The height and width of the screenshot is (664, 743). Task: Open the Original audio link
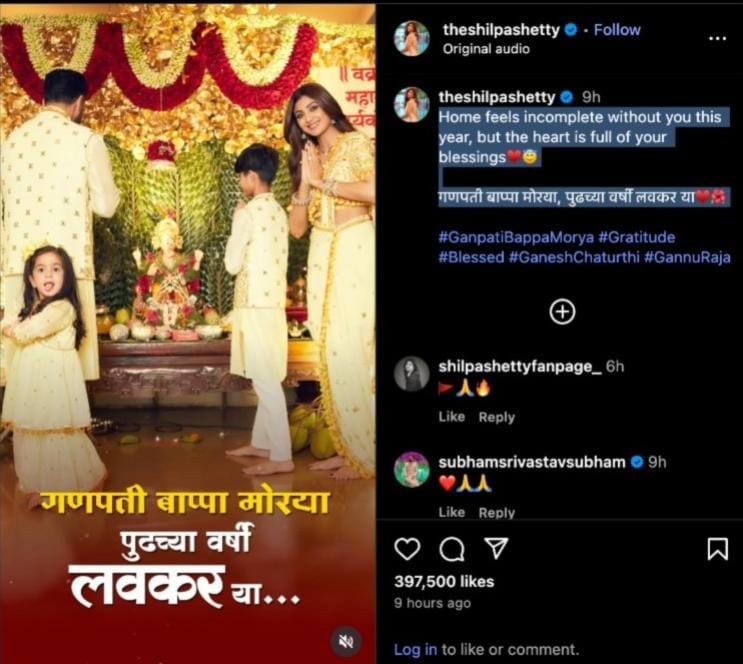point(486,49)
